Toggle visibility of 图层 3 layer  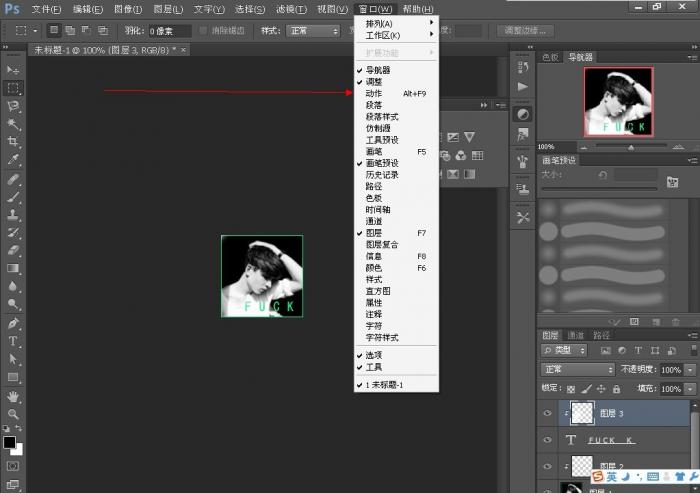pos(548,413)
